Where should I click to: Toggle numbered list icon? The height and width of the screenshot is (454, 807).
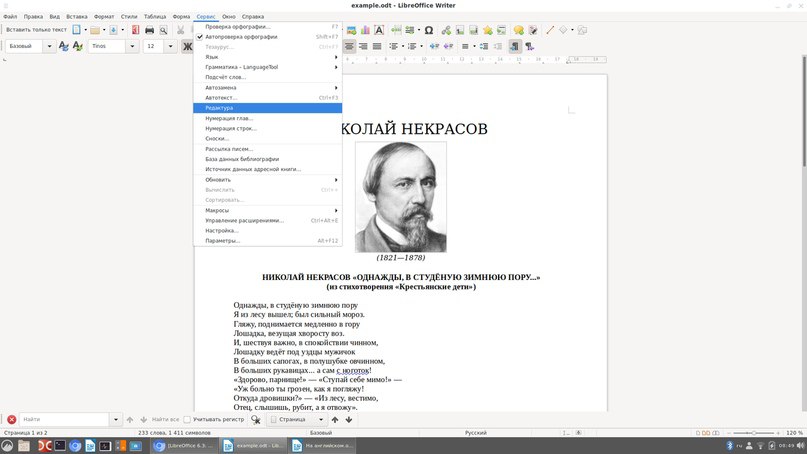click(412, 46)
